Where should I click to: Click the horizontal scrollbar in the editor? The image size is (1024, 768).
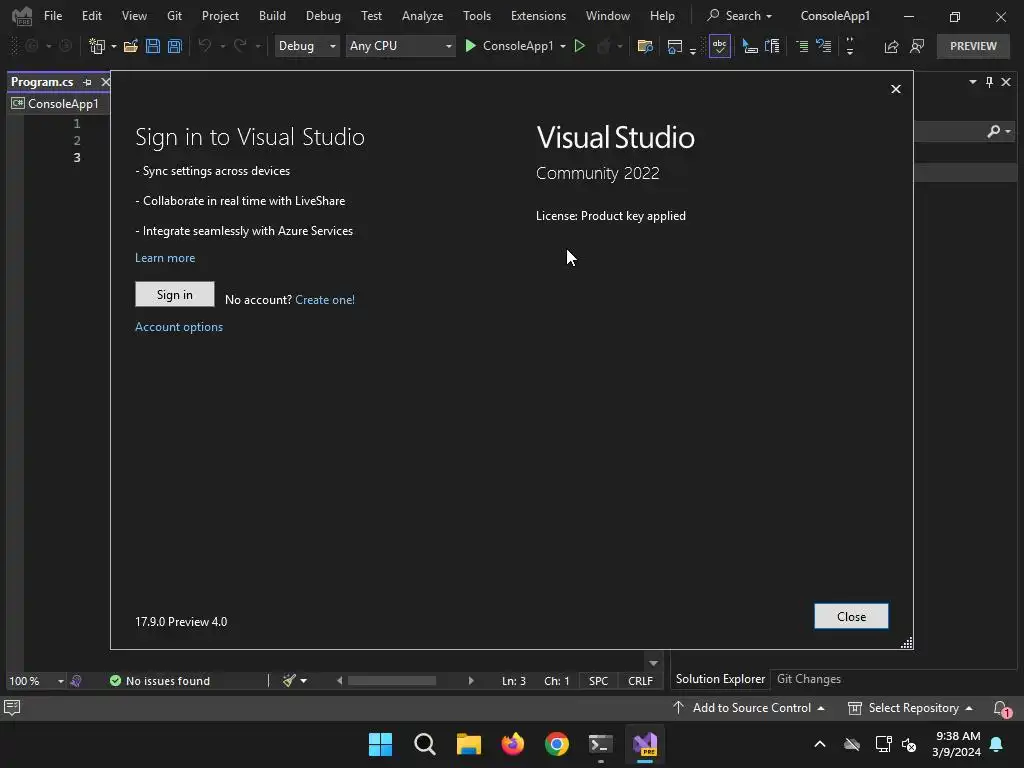click(x=392, y=681)
